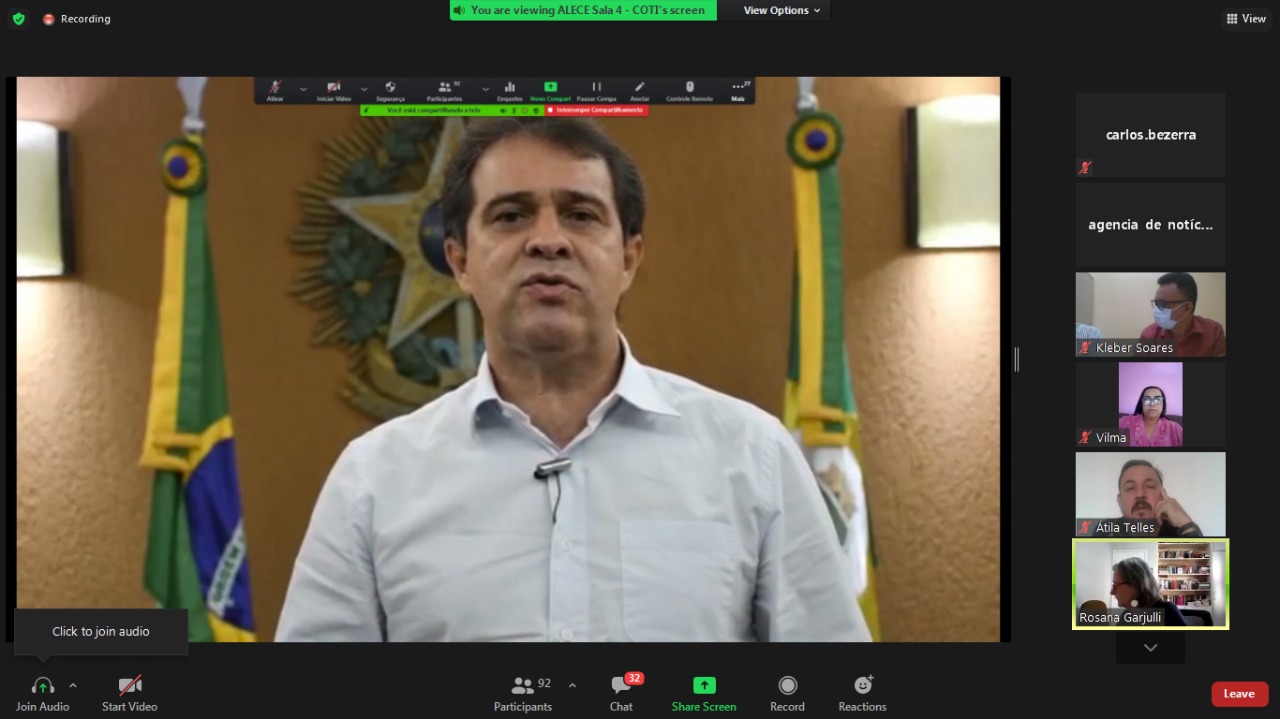Open audio settings arrow beside Join Audio
1280x719 pixels.
point(73,686)
